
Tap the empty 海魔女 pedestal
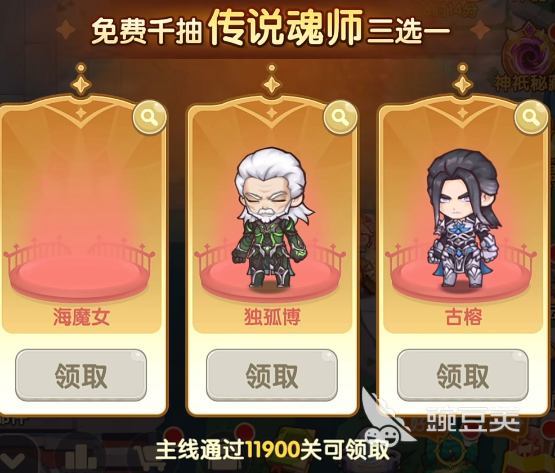pos(80,271)
